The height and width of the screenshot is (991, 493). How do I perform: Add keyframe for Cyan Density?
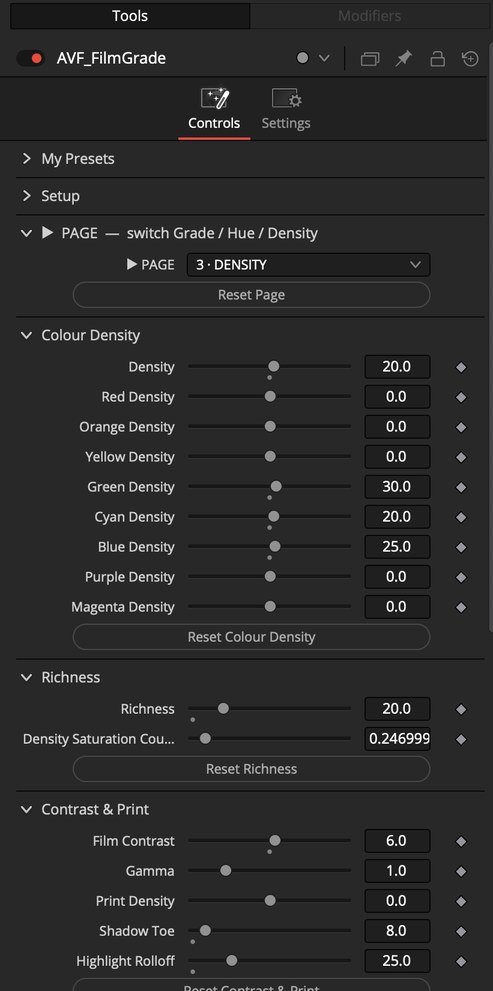point(461,518)
